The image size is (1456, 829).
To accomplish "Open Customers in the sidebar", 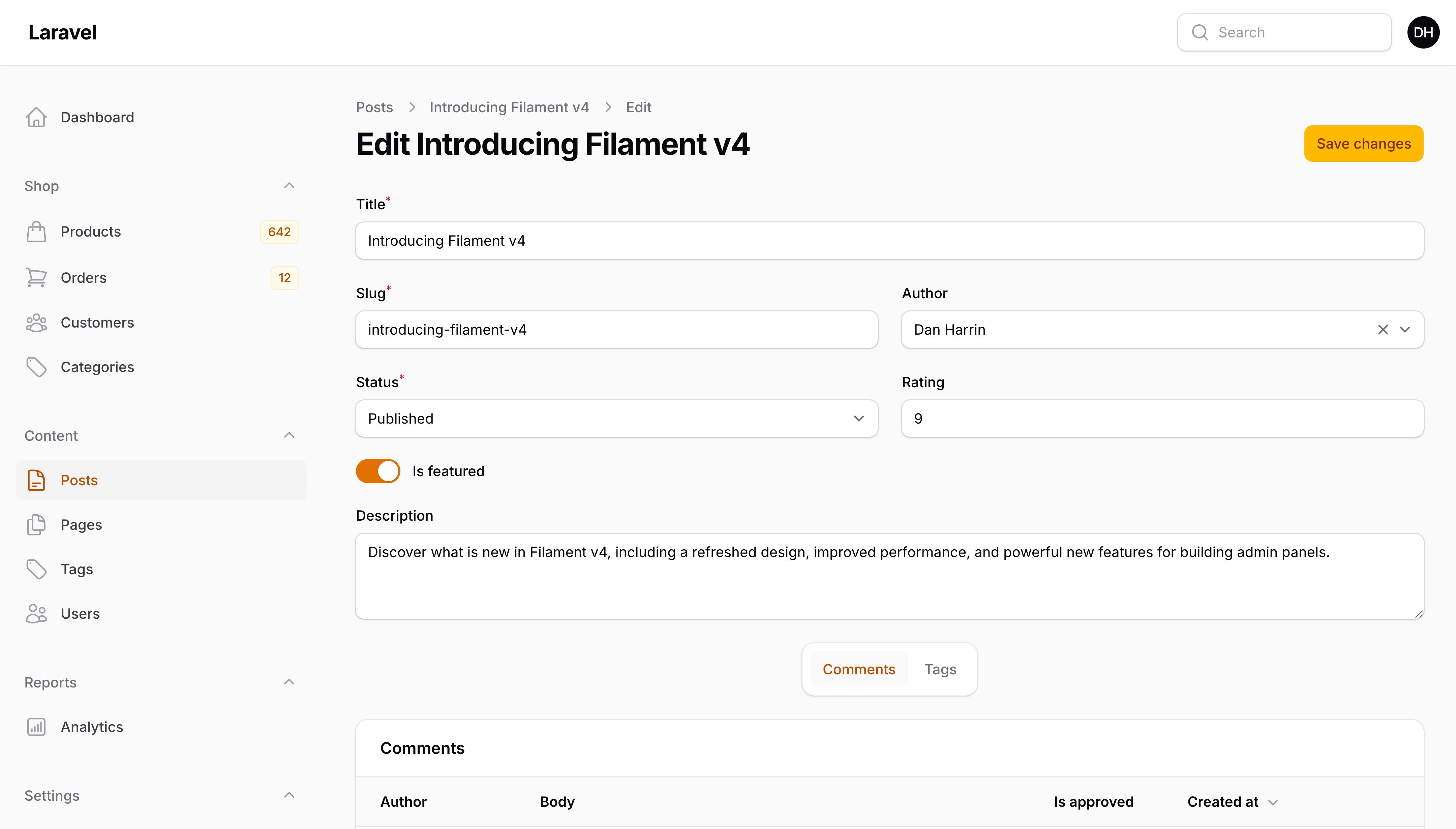I will [x=162, y=323].
